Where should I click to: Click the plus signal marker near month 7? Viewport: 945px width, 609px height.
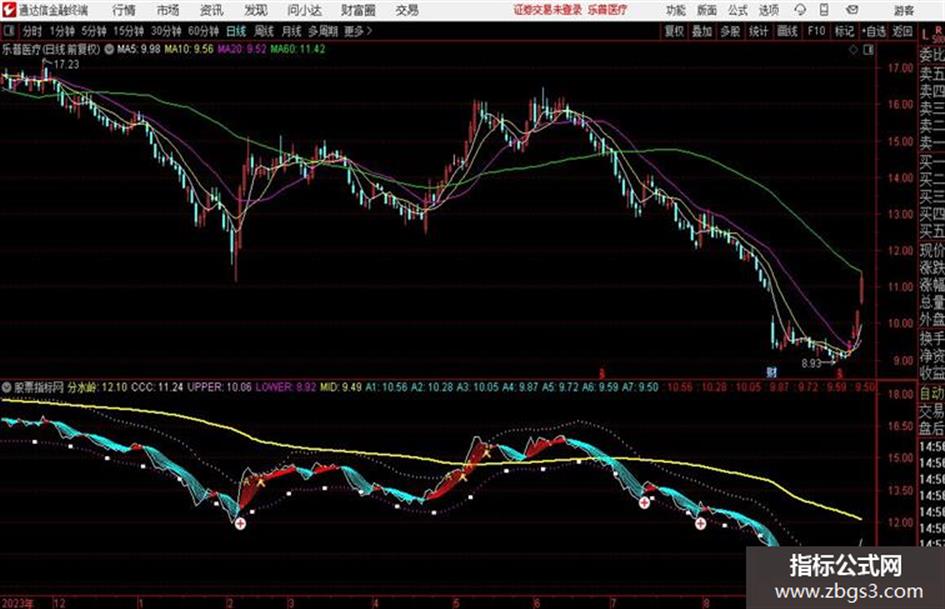coord(644,502)
